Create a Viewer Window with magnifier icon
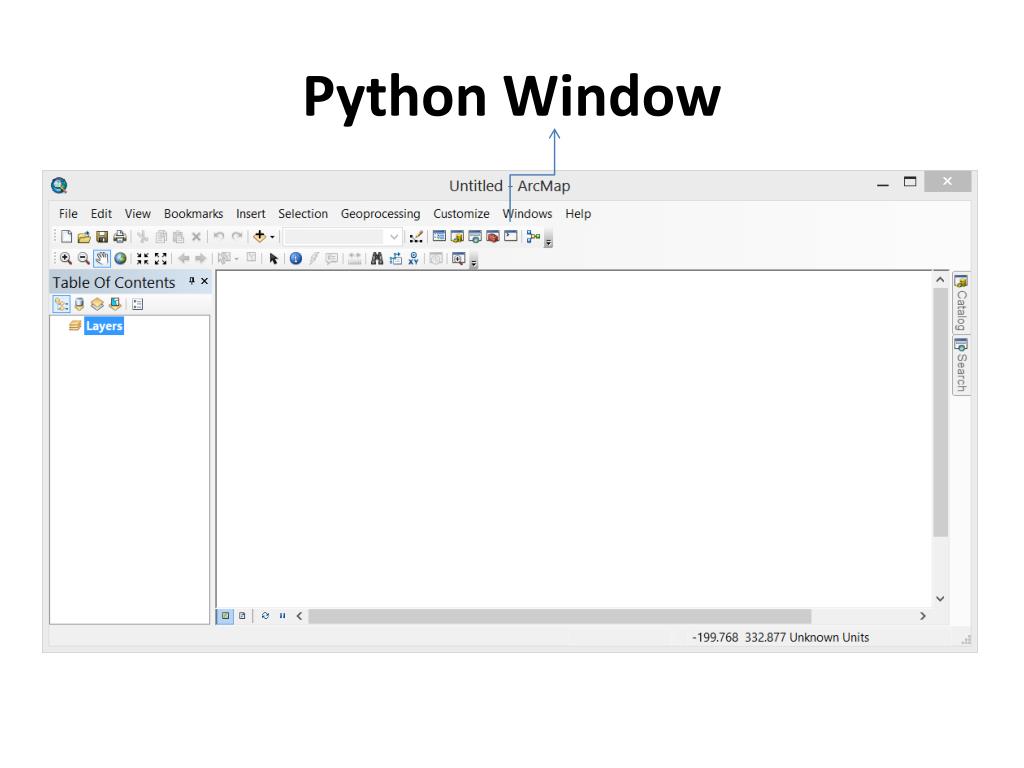The height and width of the screenshot is (768, 1024). click(458, 259)
